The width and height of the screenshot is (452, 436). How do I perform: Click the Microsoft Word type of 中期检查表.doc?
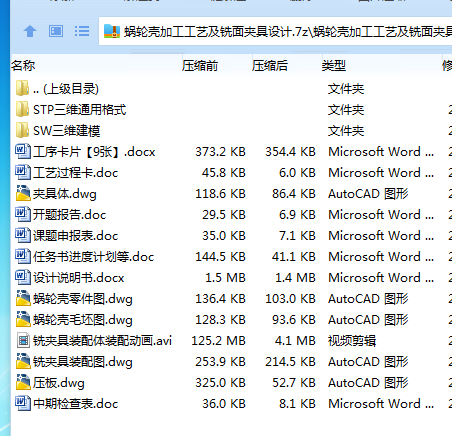click(381, 404)
